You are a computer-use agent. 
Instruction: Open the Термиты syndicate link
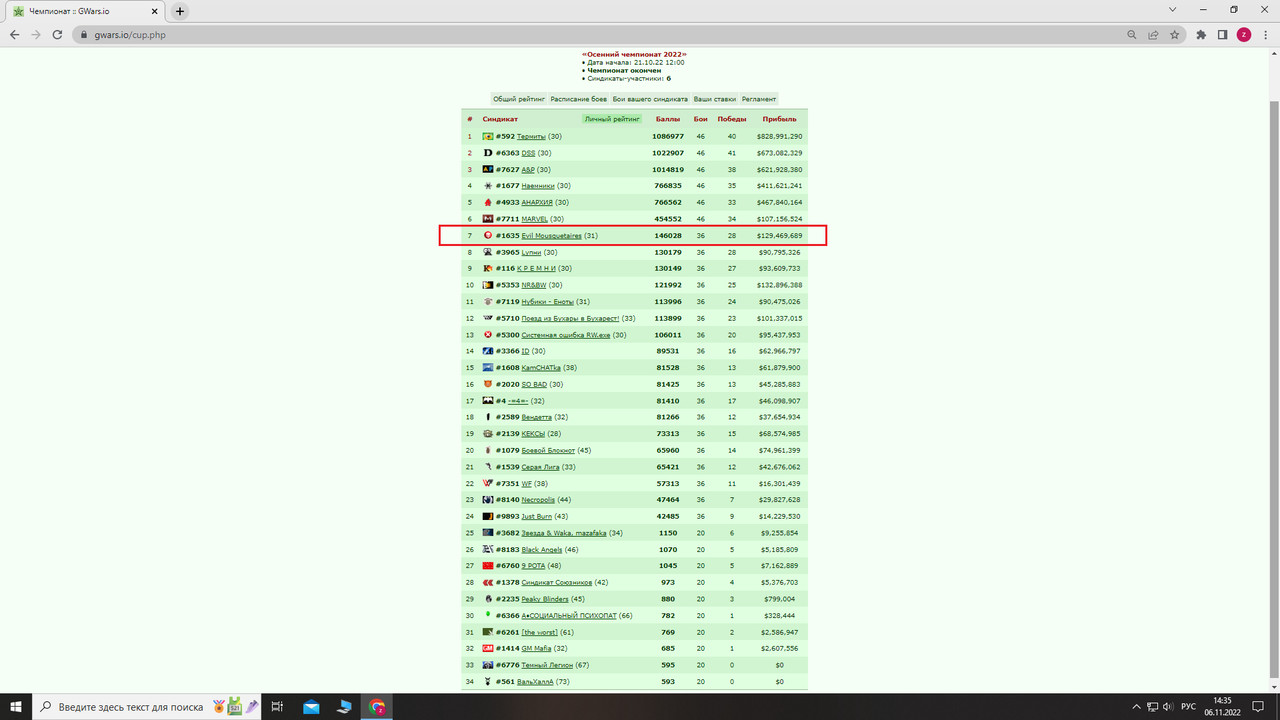(531, 136)
